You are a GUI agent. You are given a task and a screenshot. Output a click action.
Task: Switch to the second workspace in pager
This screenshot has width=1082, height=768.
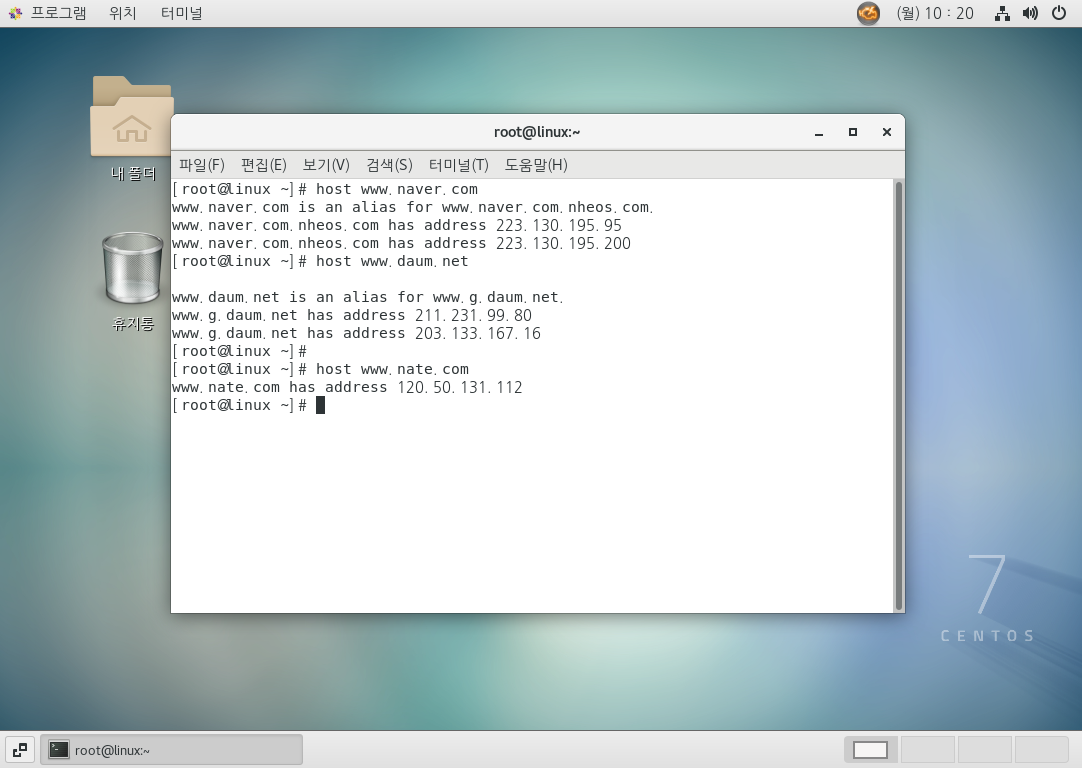click(x=927, y=750)
